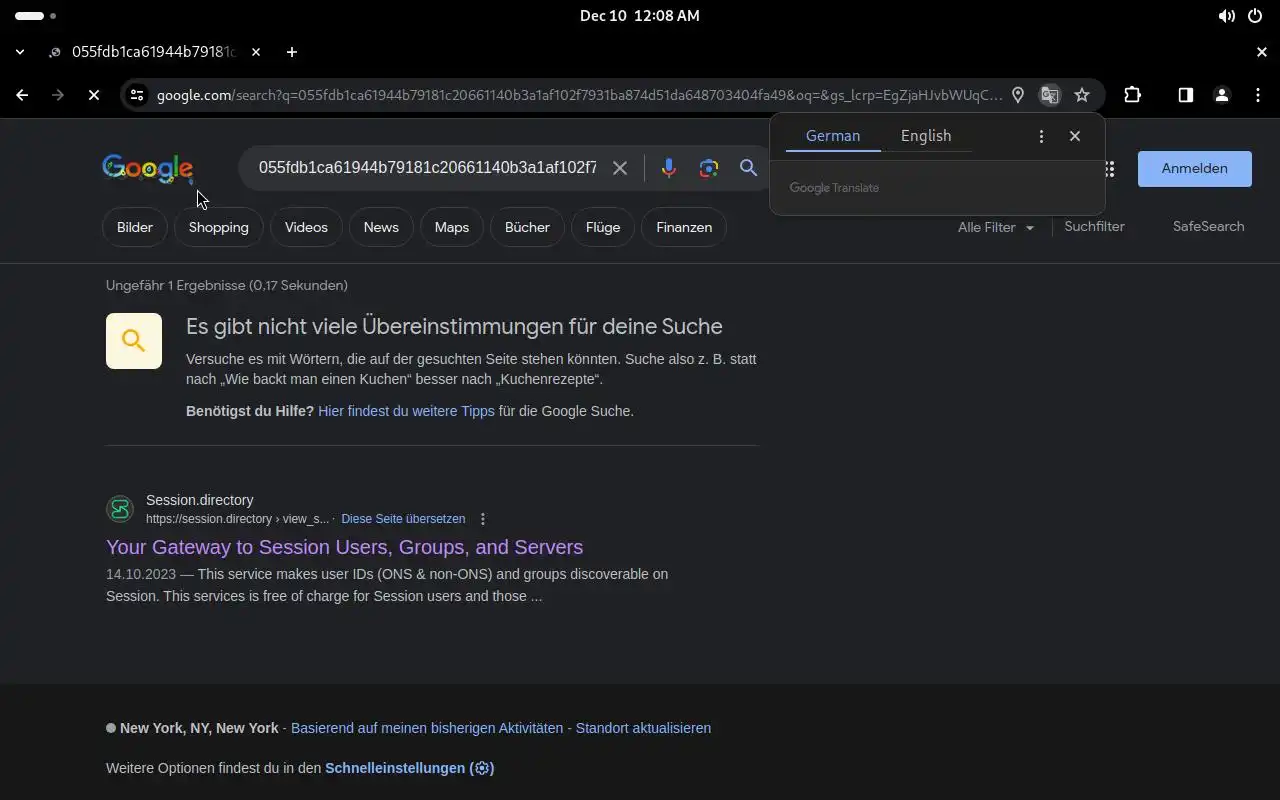Filter results by Finanzen
This screenshot has height=800, width=1280.
tap(684, 227)
